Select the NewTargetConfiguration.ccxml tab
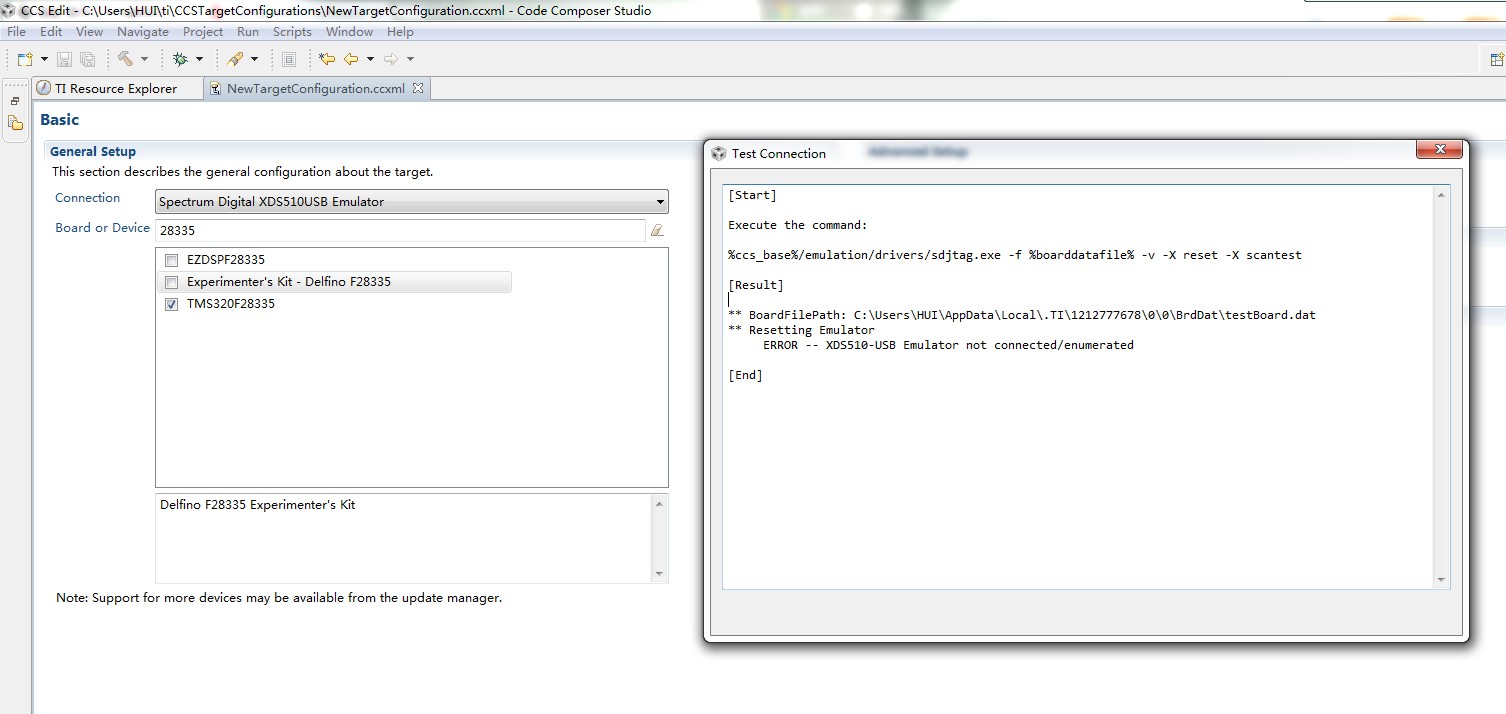Screen dimensions: 1506x714 [315, 88]
